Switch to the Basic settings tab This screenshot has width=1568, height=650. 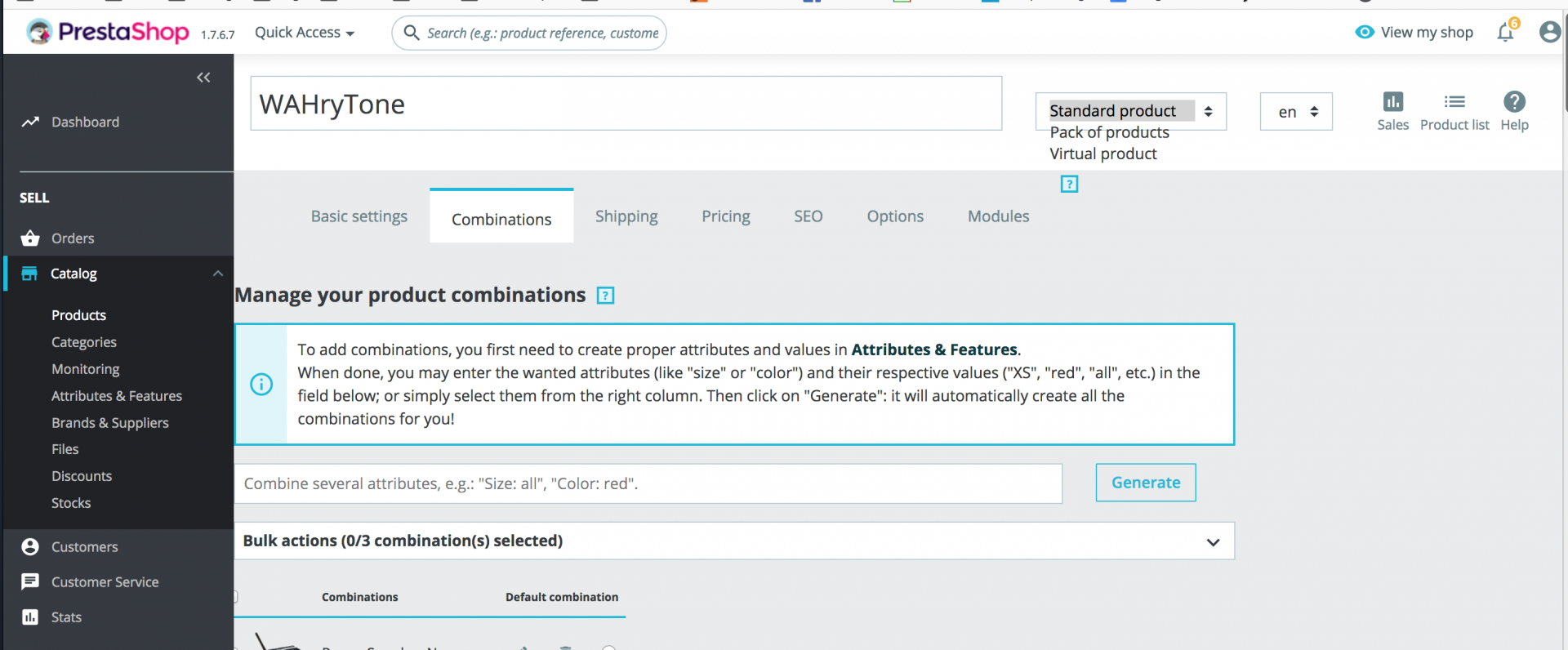click(x=359, y=216)
